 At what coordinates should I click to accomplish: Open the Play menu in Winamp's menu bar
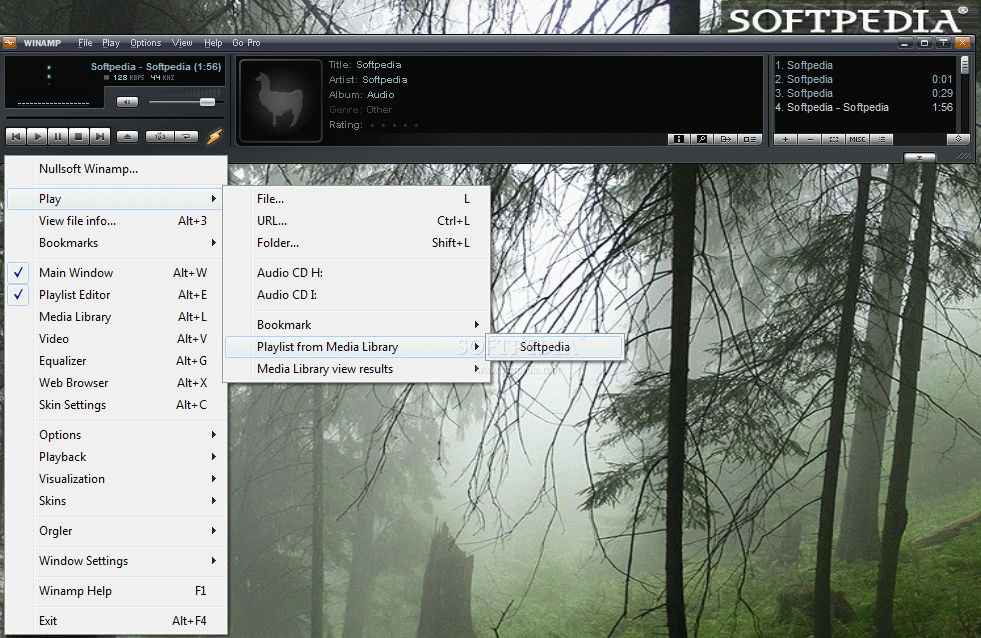tap(111, 43)
